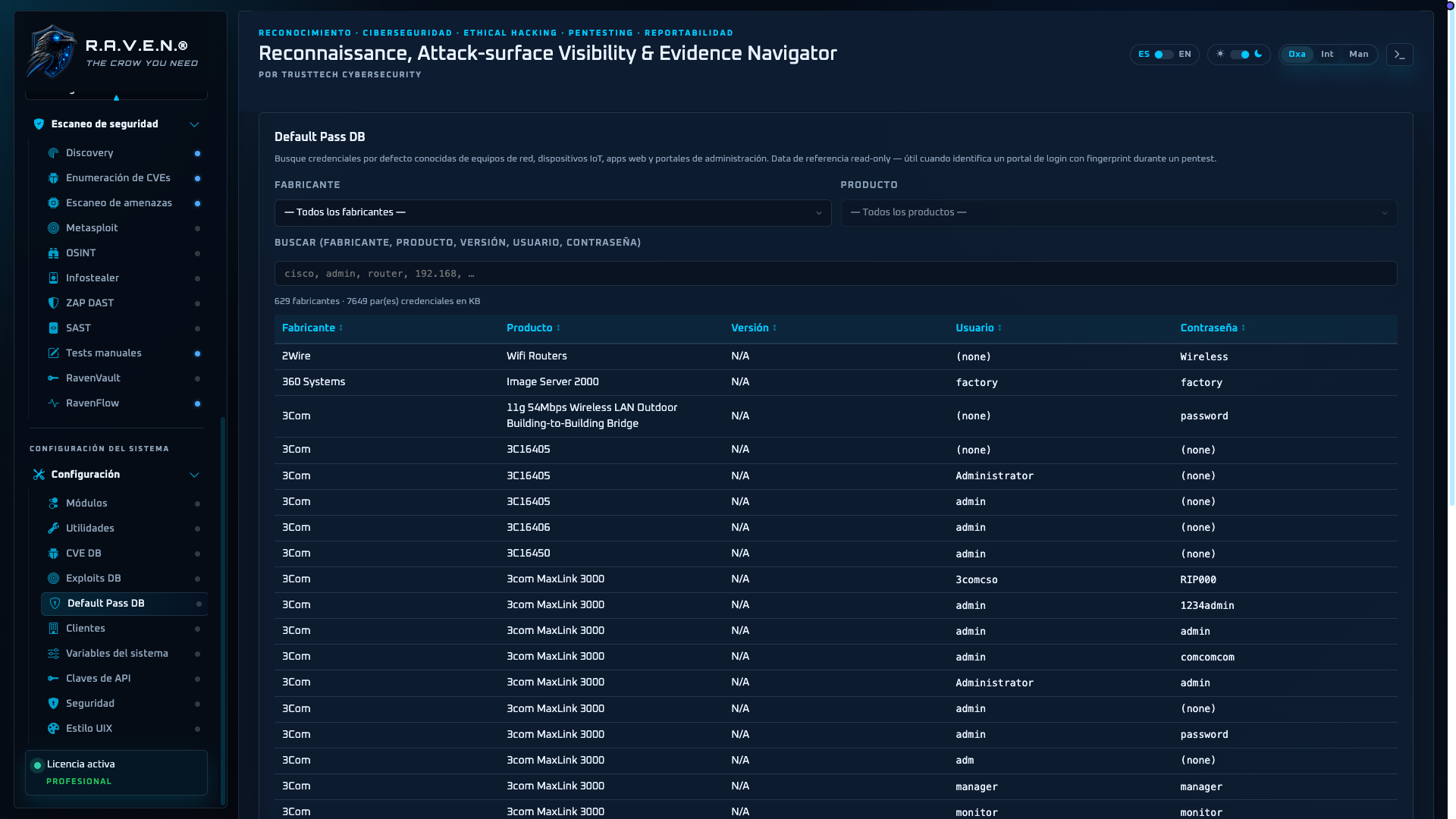1456x819 pixels.
Task: Go to Tests manuales
Action: (x=124, y=353)
